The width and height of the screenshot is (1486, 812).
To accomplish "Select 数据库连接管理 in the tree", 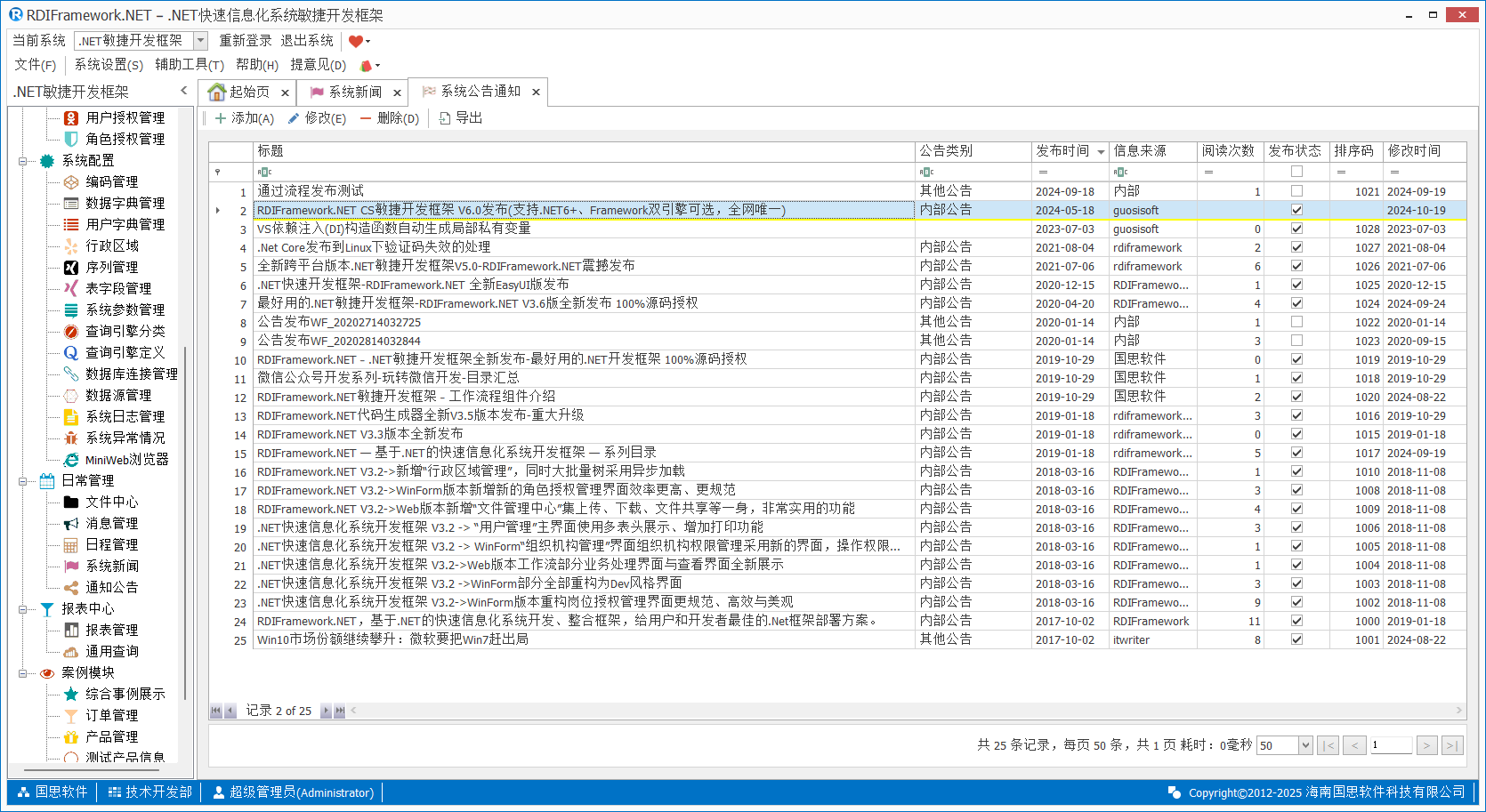I will (x=131, y=374).
